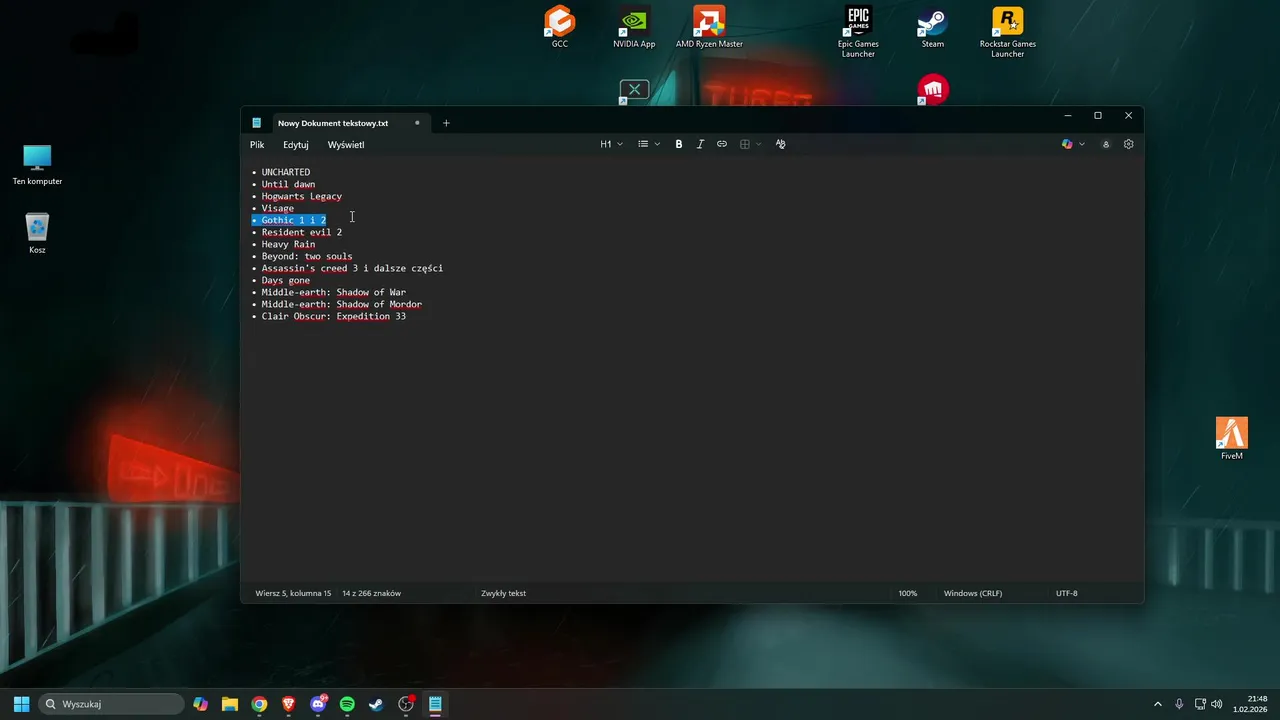Open the Wyświetl menu
This screenshot has height=720, width=1280.
pyautogui.click(x=346, y=145)
